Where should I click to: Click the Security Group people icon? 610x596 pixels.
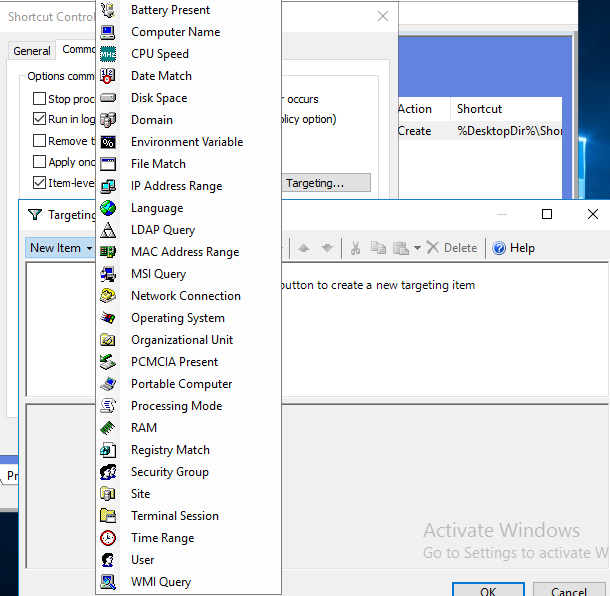point(108,472)
